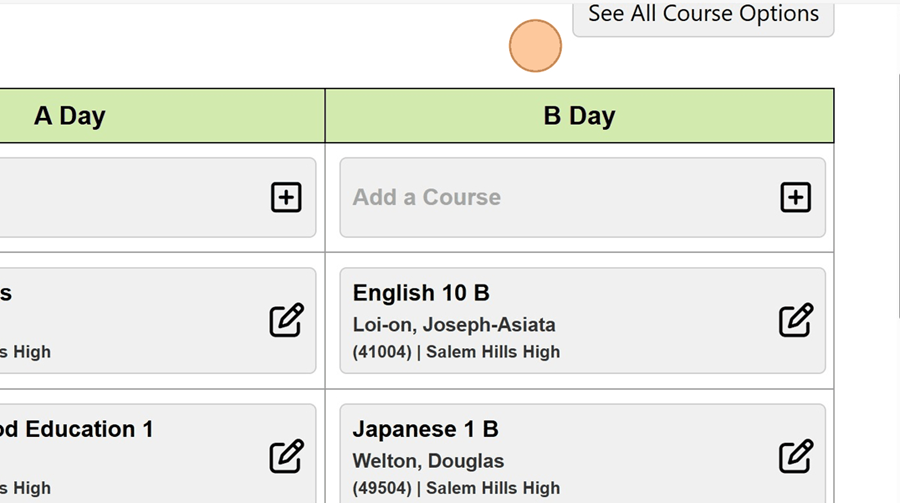Click the empty gray course card in A Day
Screen dimensions: 900x503
point(130,197)
